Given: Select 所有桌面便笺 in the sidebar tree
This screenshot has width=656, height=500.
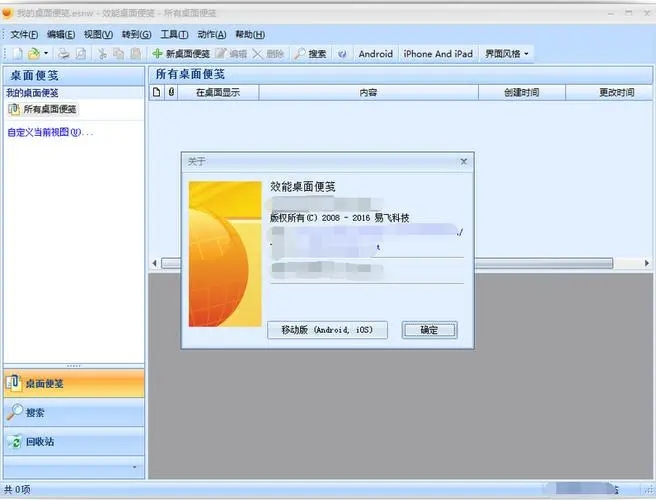Looking at the screenshot, I should tap(43, 109).
